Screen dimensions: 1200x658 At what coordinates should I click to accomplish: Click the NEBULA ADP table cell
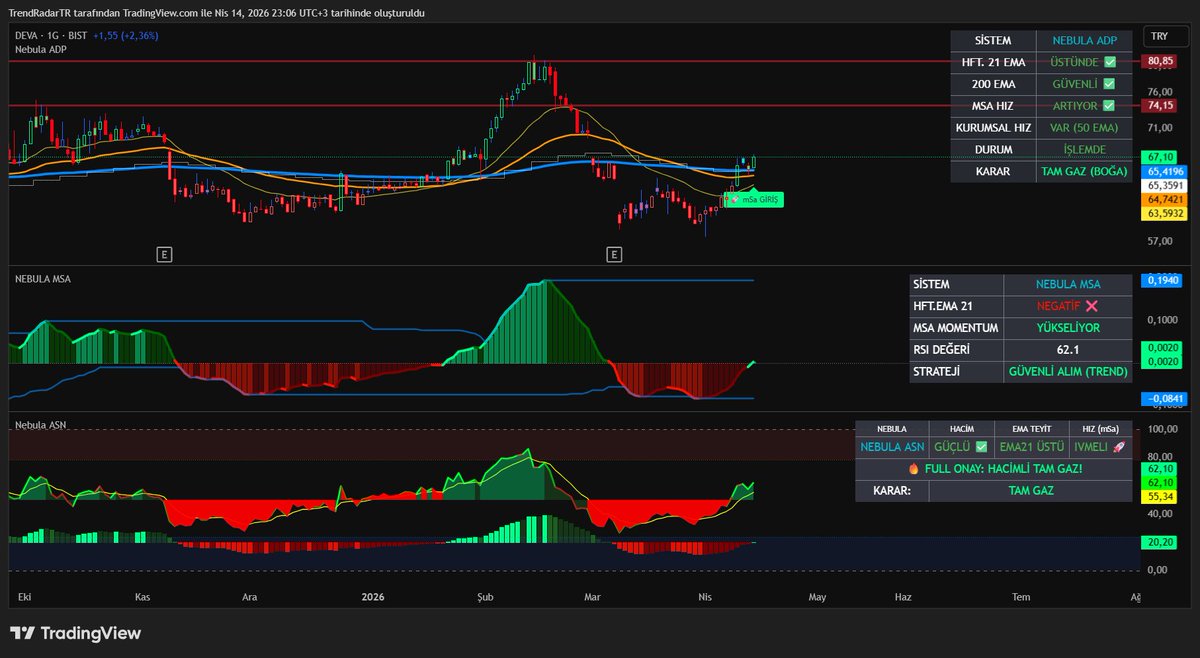1084,41
